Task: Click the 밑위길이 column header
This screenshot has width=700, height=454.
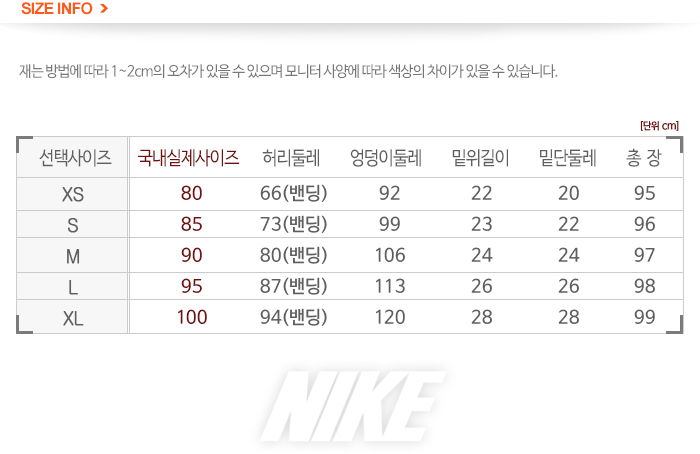Action: tap(480, 158)
